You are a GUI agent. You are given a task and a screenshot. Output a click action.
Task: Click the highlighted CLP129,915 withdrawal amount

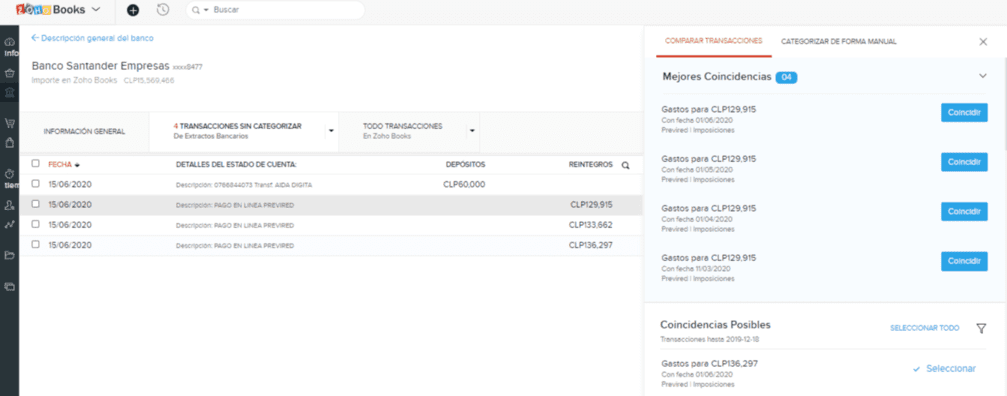click(x=591, y=205)
